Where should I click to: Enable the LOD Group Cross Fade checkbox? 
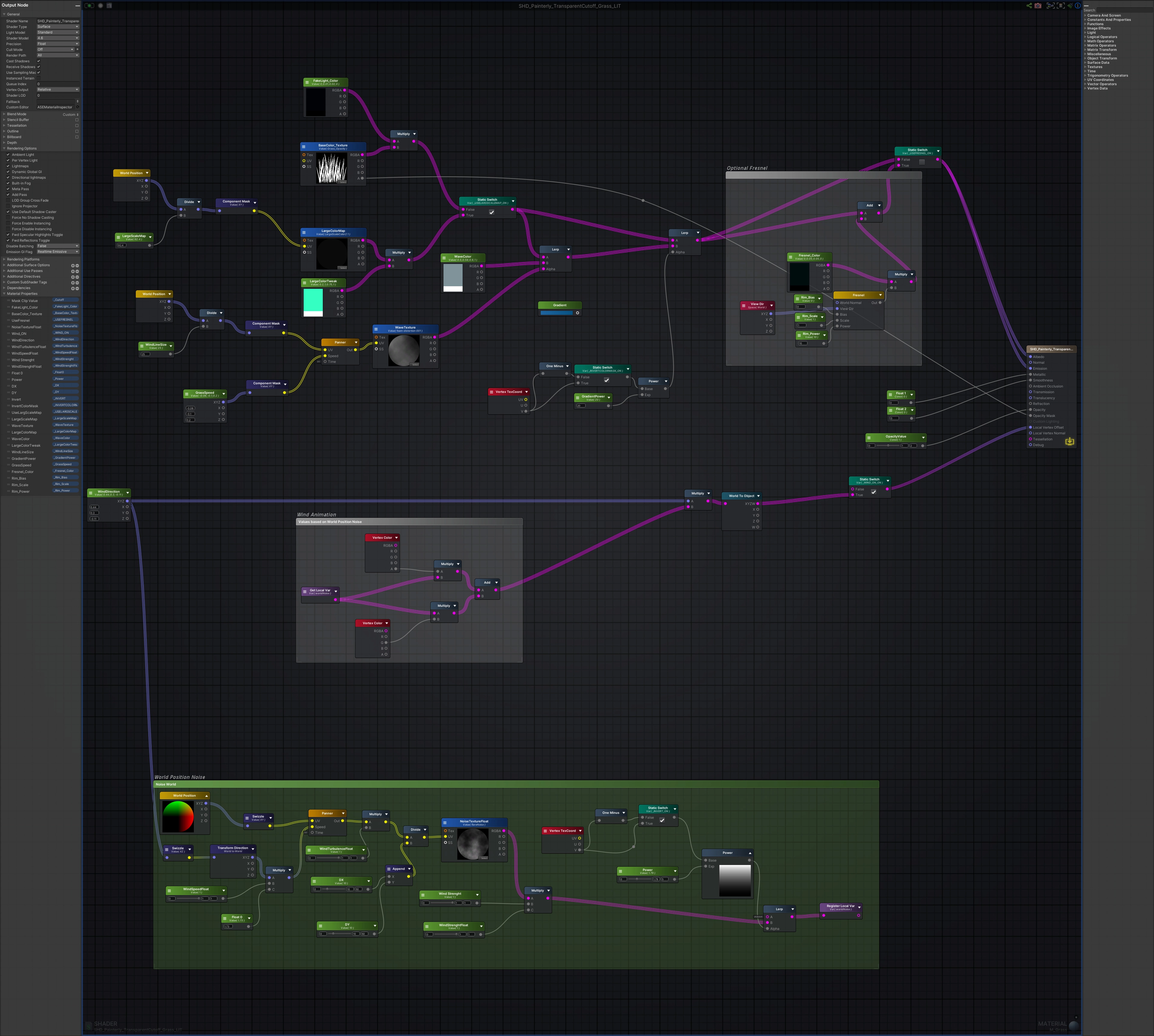(x=8, y=200)
